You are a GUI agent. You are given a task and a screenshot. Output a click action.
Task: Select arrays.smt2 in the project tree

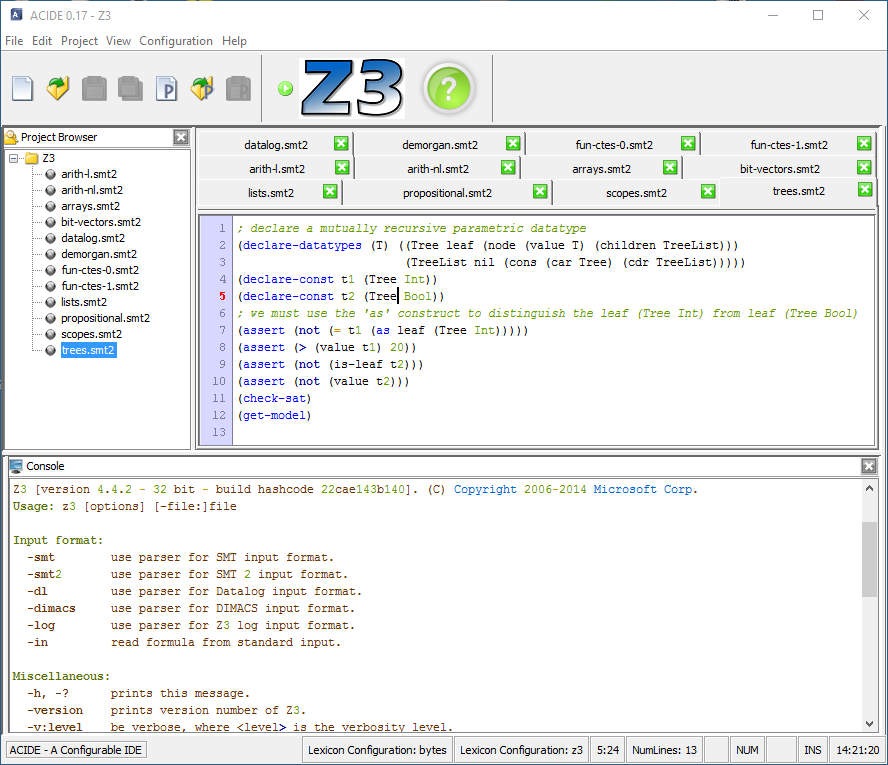91,206
